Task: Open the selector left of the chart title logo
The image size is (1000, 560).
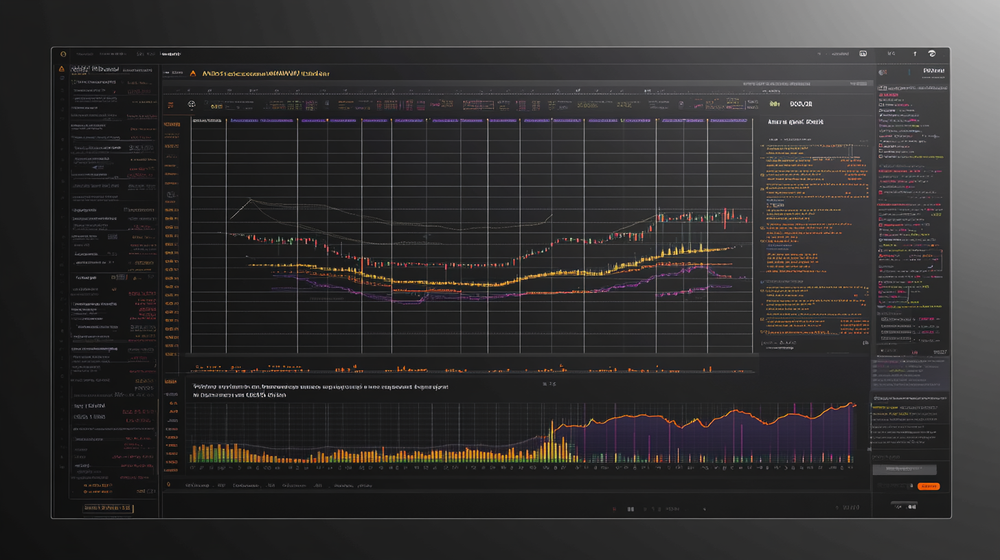Action: (174, 74)
